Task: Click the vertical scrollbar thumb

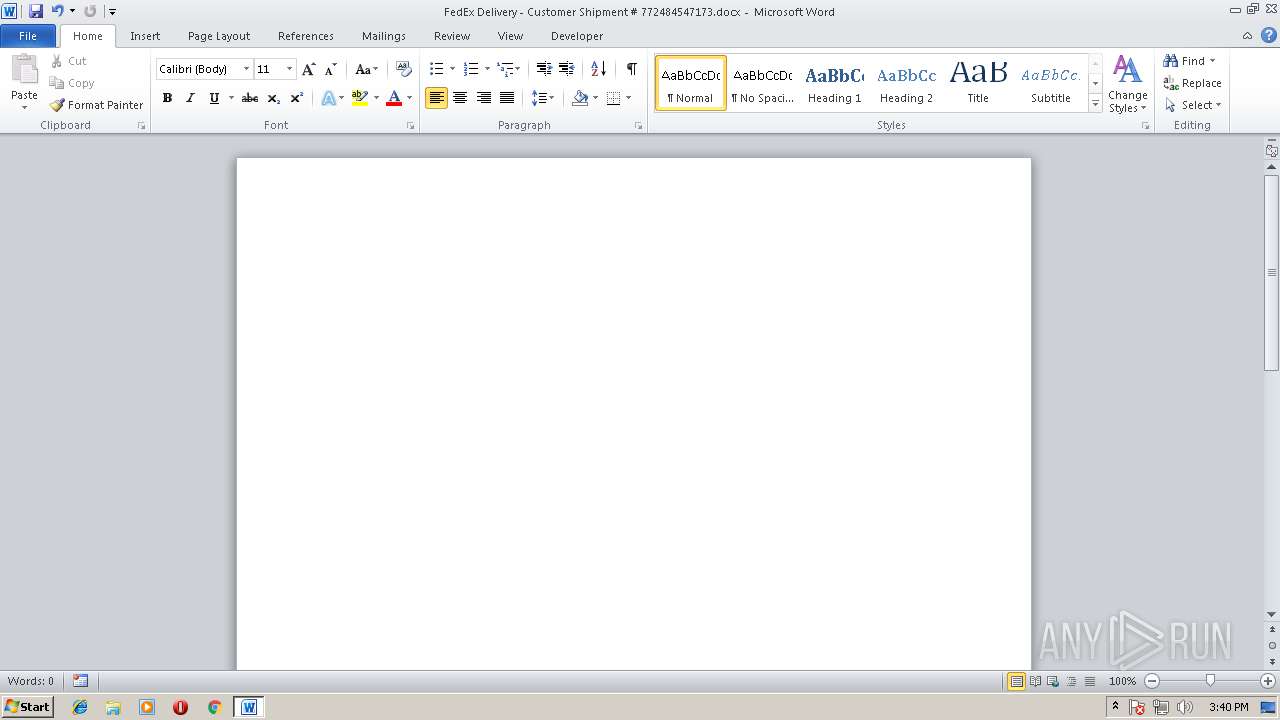Action: pos(1272,272)
